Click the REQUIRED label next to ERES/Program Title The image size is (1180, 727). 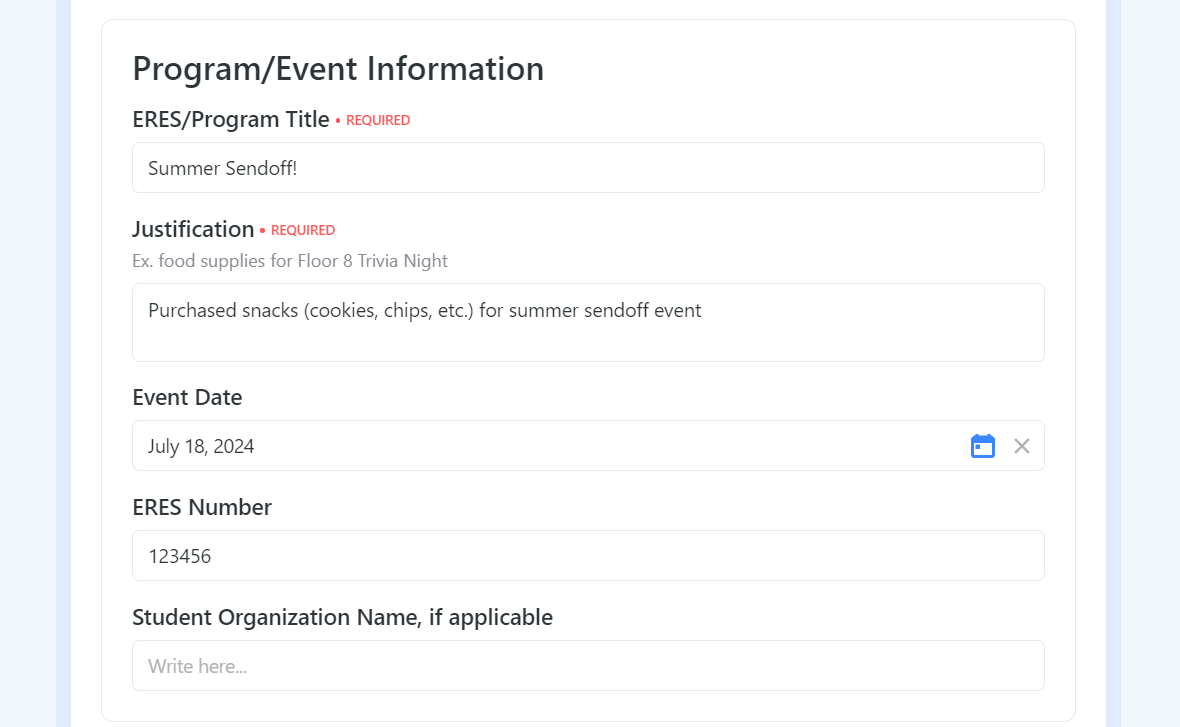click(377, 120)
